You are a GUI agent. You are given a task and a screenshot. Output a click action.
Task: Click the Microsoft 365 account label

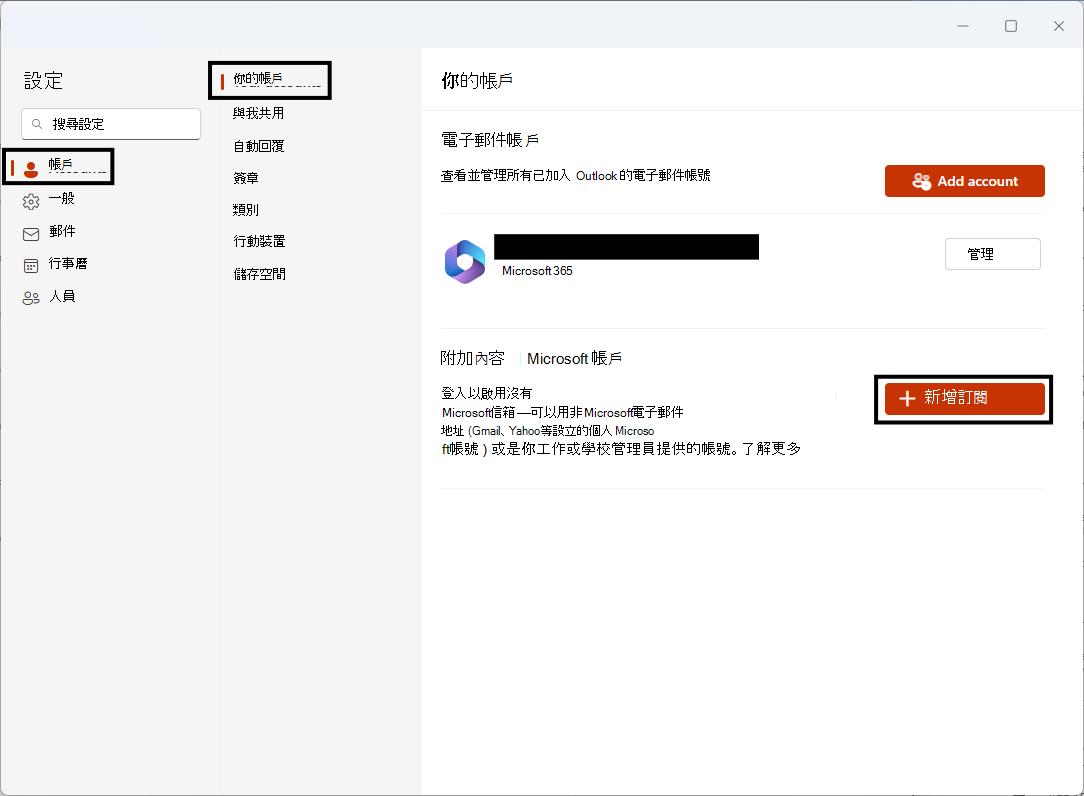(537, 271)
